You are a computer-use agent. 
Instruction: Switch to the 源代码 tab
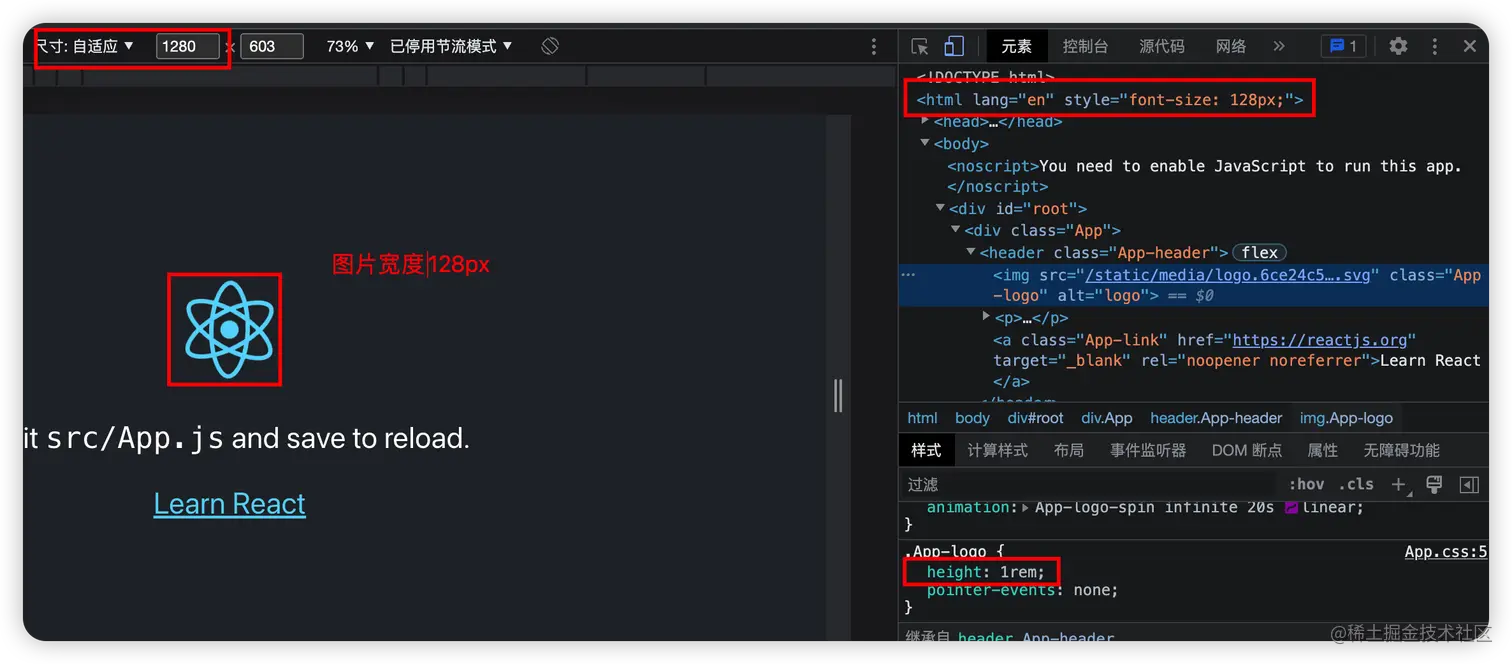[1162, 46]
